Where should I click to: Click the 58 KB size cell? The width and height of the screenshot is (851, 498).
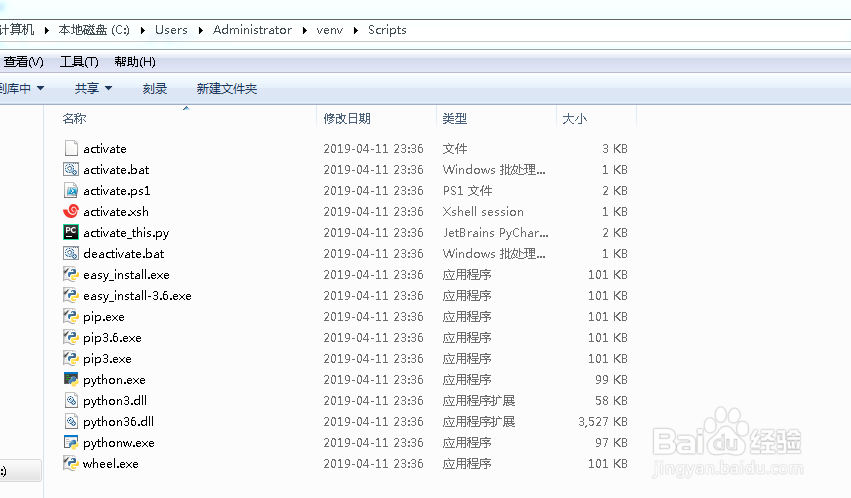pyautogui.click(x=611, y=401)
